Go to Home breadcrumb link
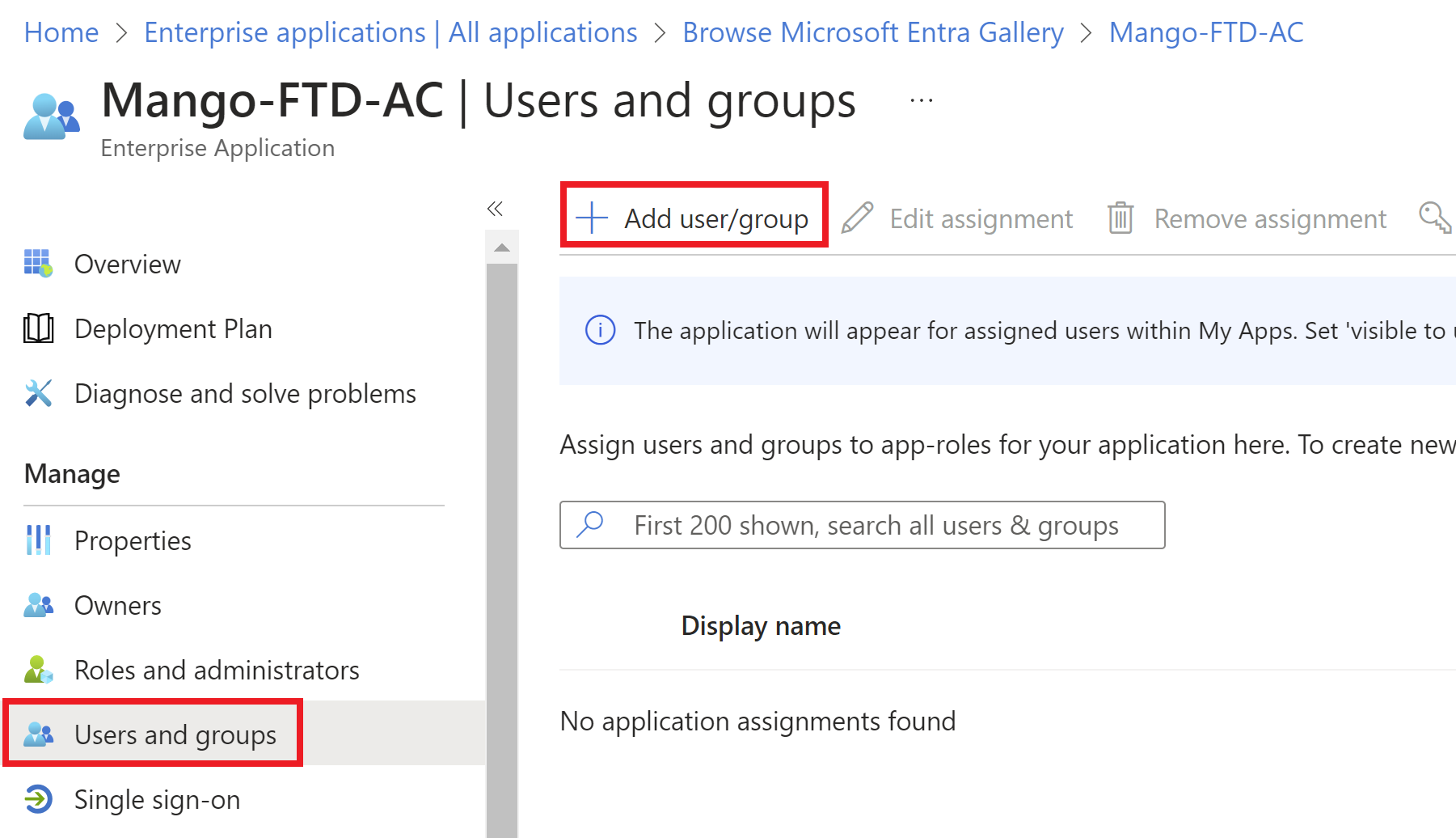The width and height of the screenshot is (1456, 838). [x=61, y=32]
